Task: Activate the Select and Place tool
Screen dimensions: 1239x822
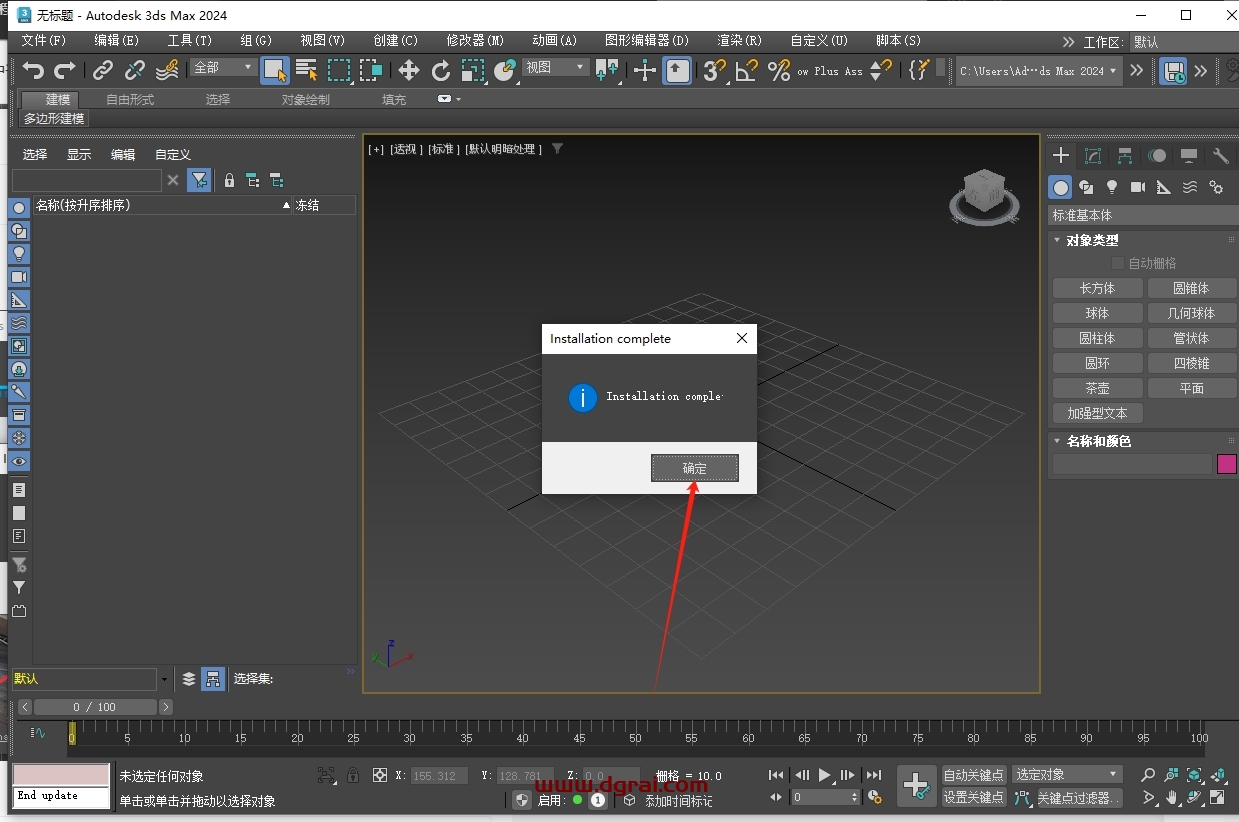Action: point(505,70)
